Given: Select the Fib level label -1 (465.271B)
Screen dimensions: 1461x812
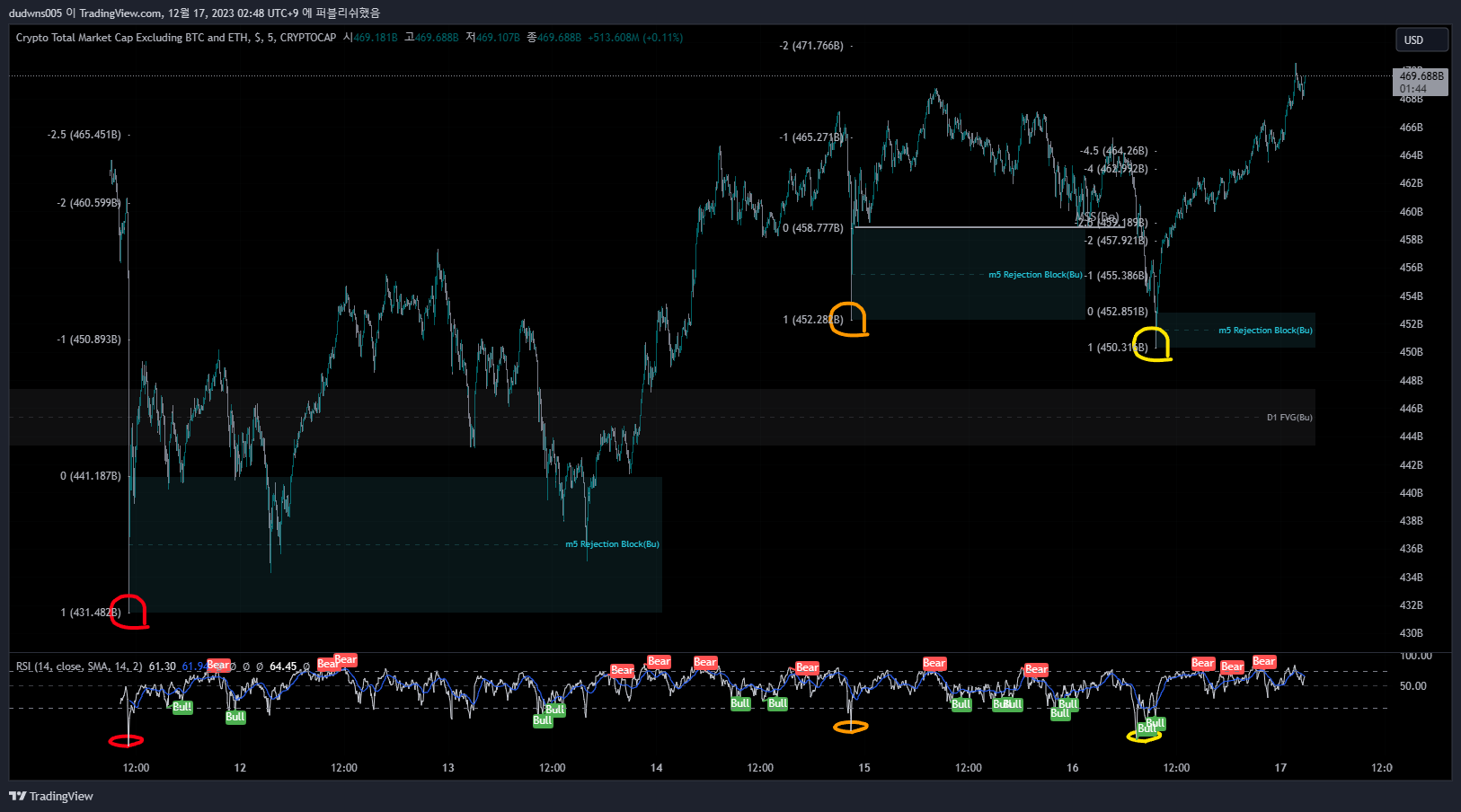Looking at the screenshot, I should [811, 137].
